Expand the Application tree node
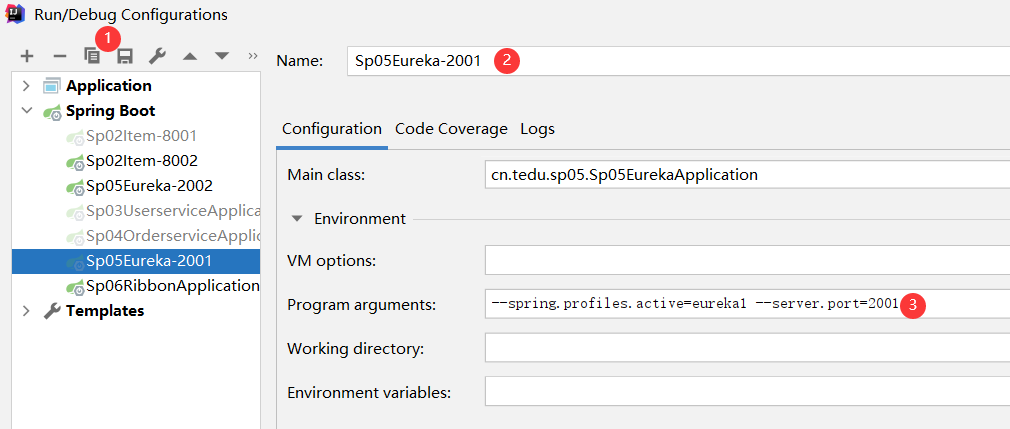 click(26, 86)
